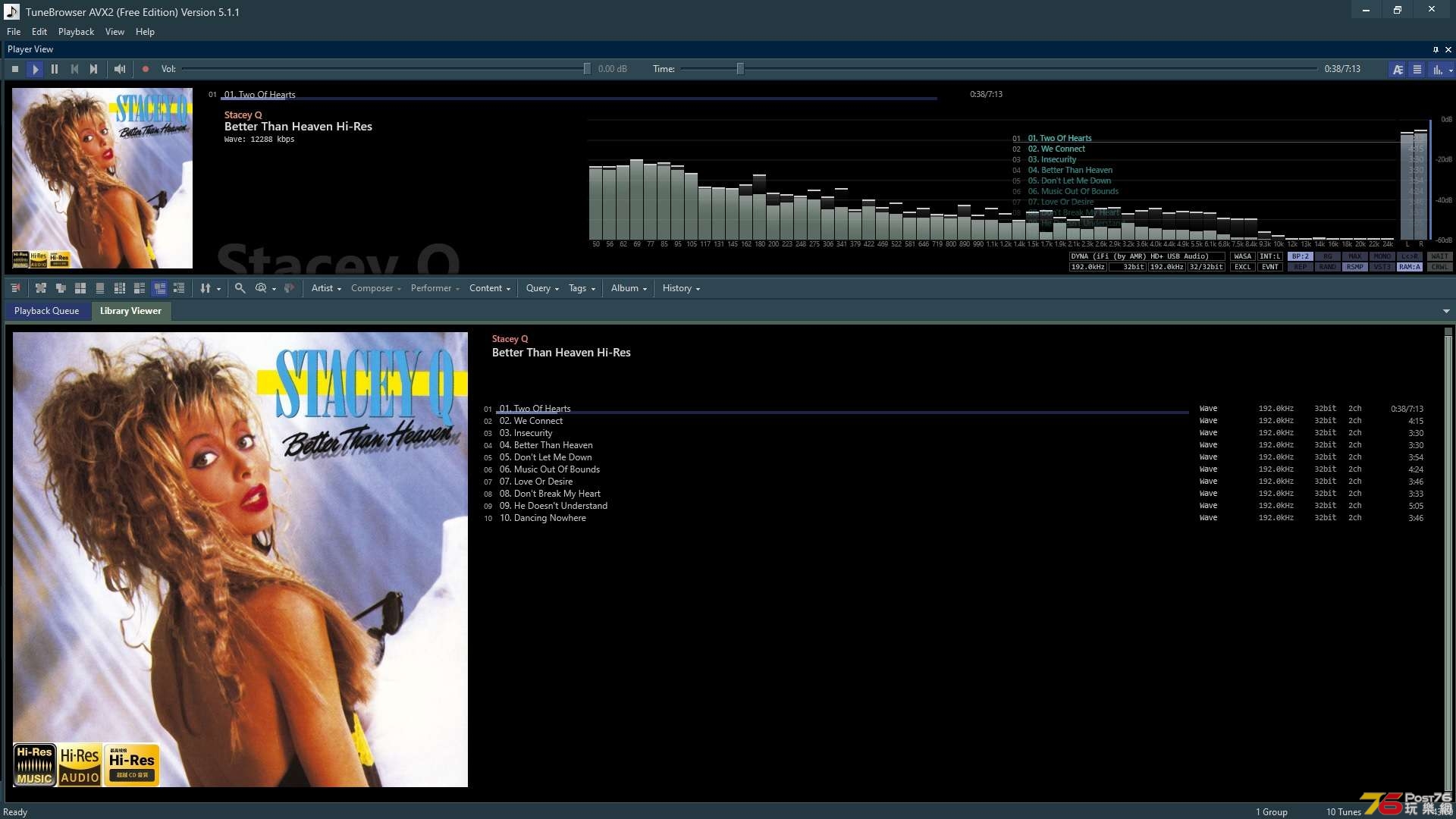Click the eye/view filter icon
The height and width of the screenshot is (819, 1456).
point(261,288)
